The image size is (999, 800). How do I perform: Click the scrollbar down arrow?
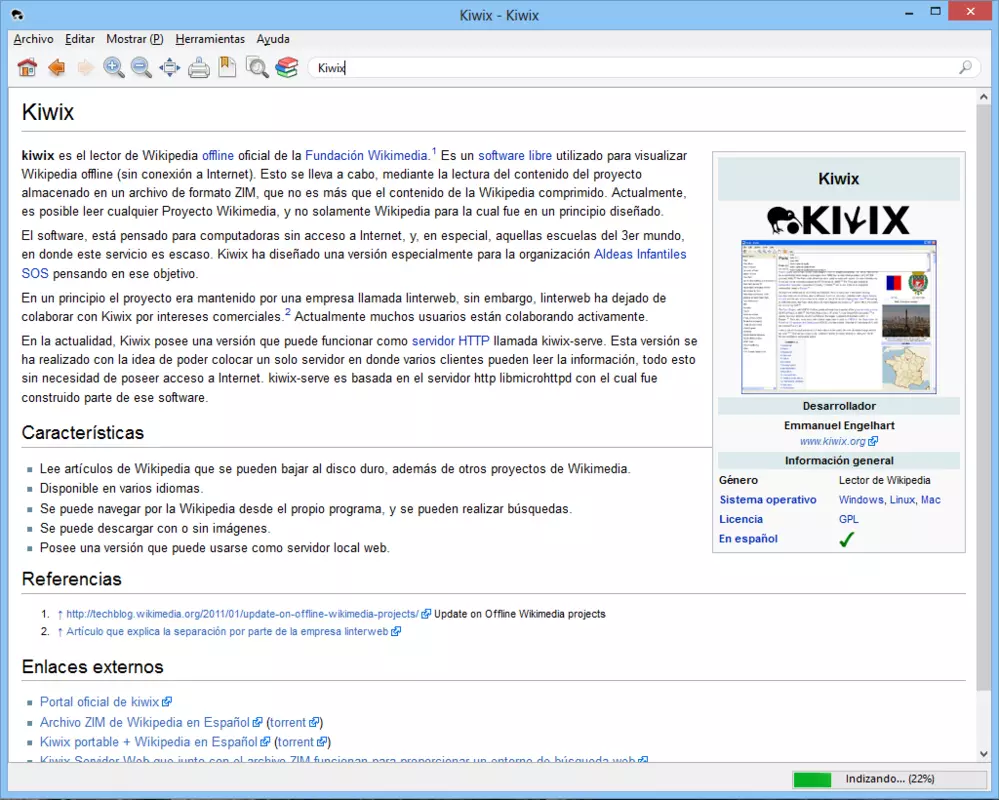pos(984,754)
